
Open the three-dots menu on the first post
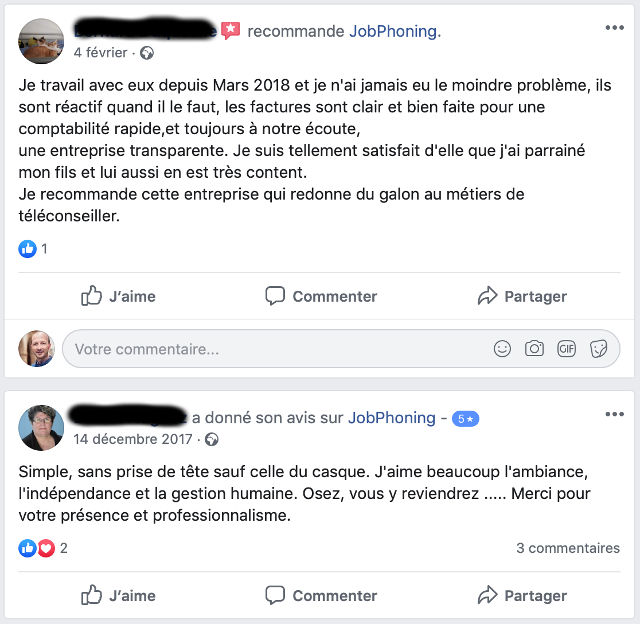tap(614, 28)
